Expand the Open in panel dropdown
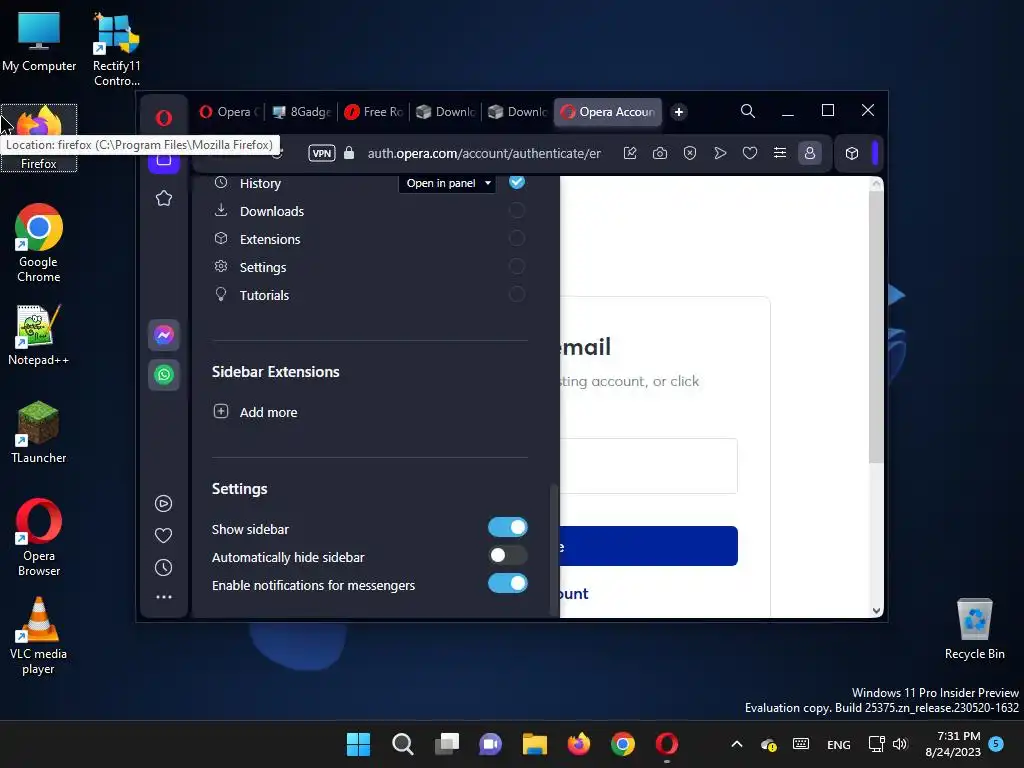The height and width of the screenshot is (768, 1024). [x=447, y=184]
